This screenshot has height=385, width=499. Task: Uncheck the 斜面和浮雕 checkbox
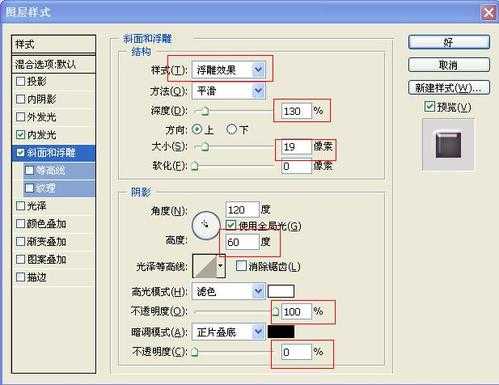click(21, 153)
